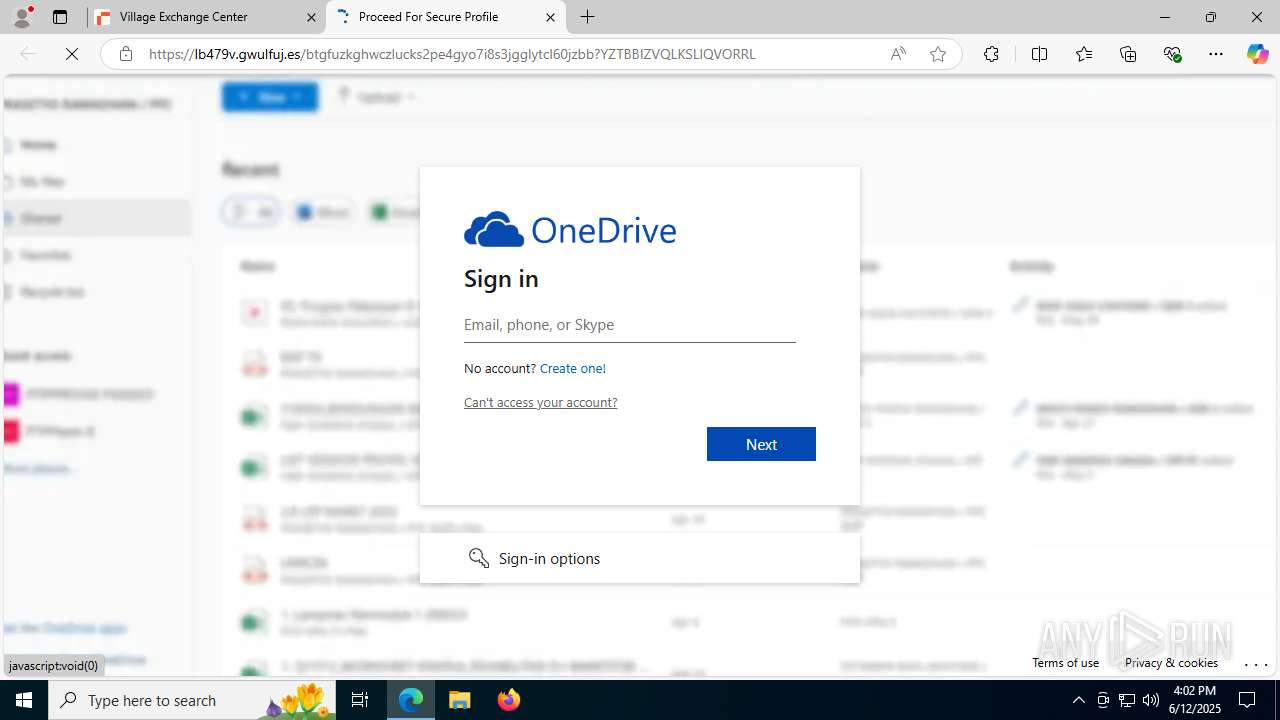1280x720 pixels.
Task: Close the Proceed For Secure Profile tab
Action: point(550,17)
